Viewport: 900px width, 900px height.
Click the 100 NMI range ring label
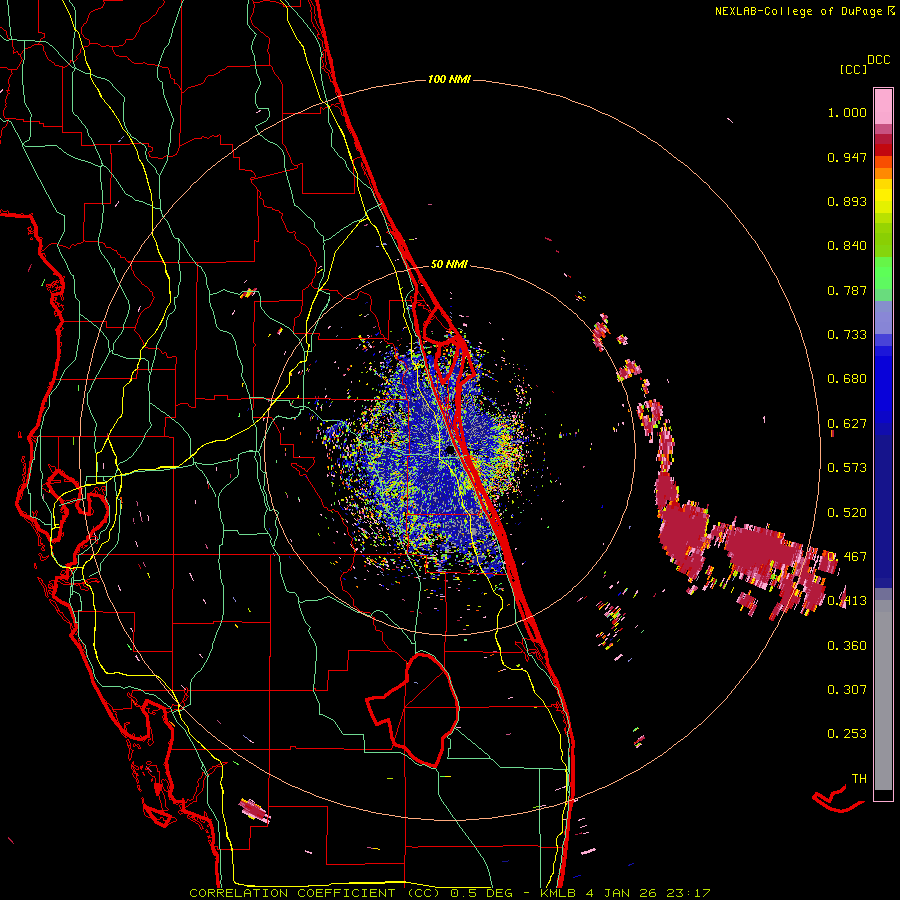point(449,79)
